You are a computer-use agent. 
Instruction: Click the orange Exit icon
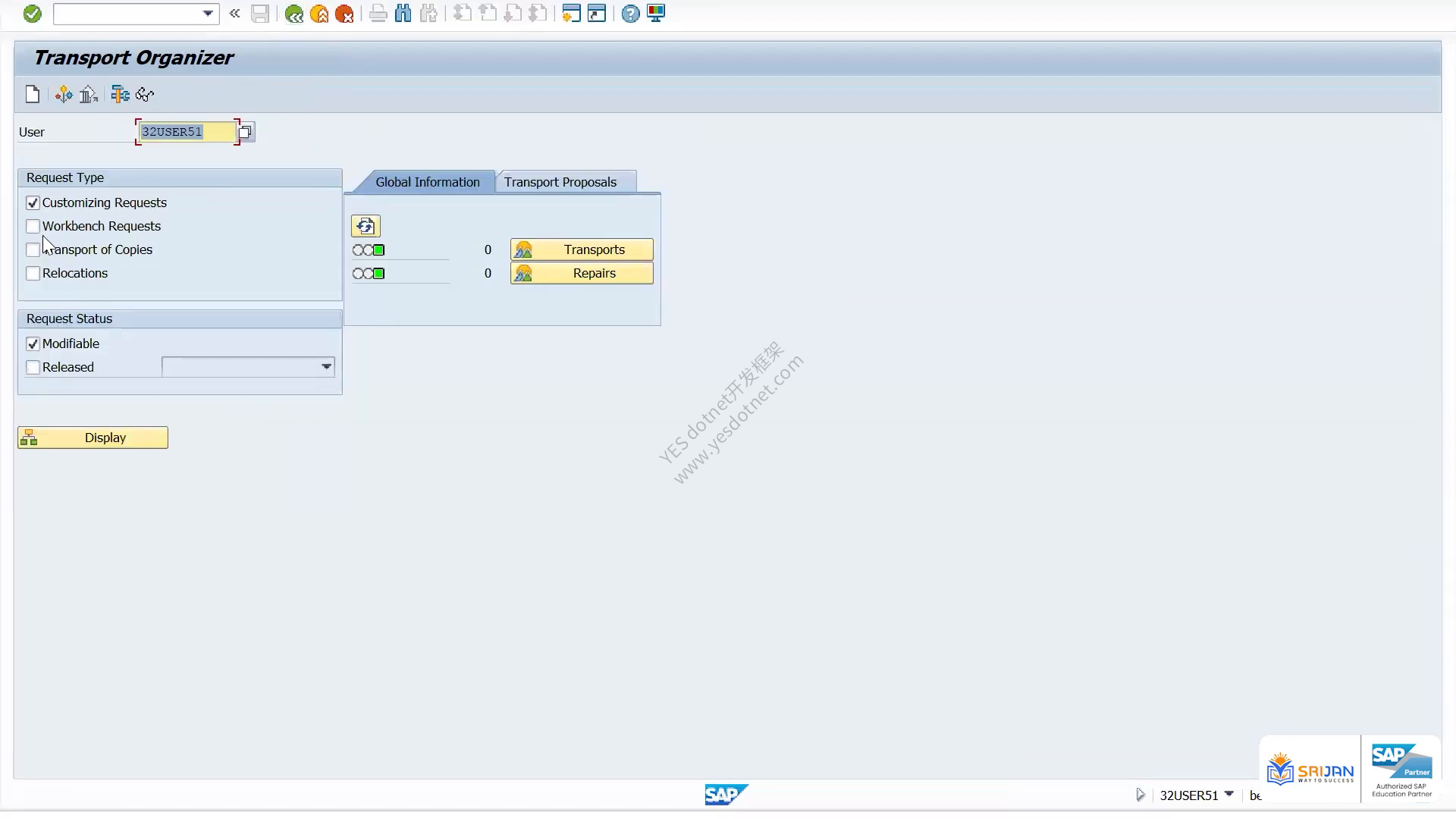coord(319,14)
